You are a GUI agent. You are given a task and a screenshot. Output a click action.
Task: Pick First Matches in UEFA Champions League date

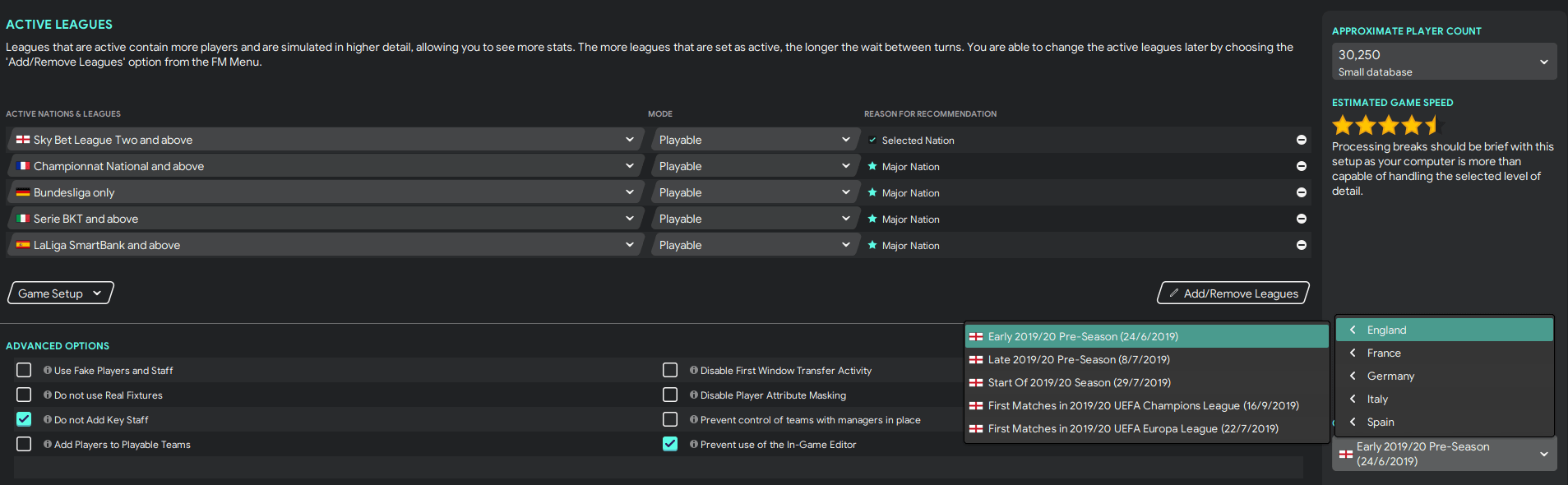(x=1146, y=405)
